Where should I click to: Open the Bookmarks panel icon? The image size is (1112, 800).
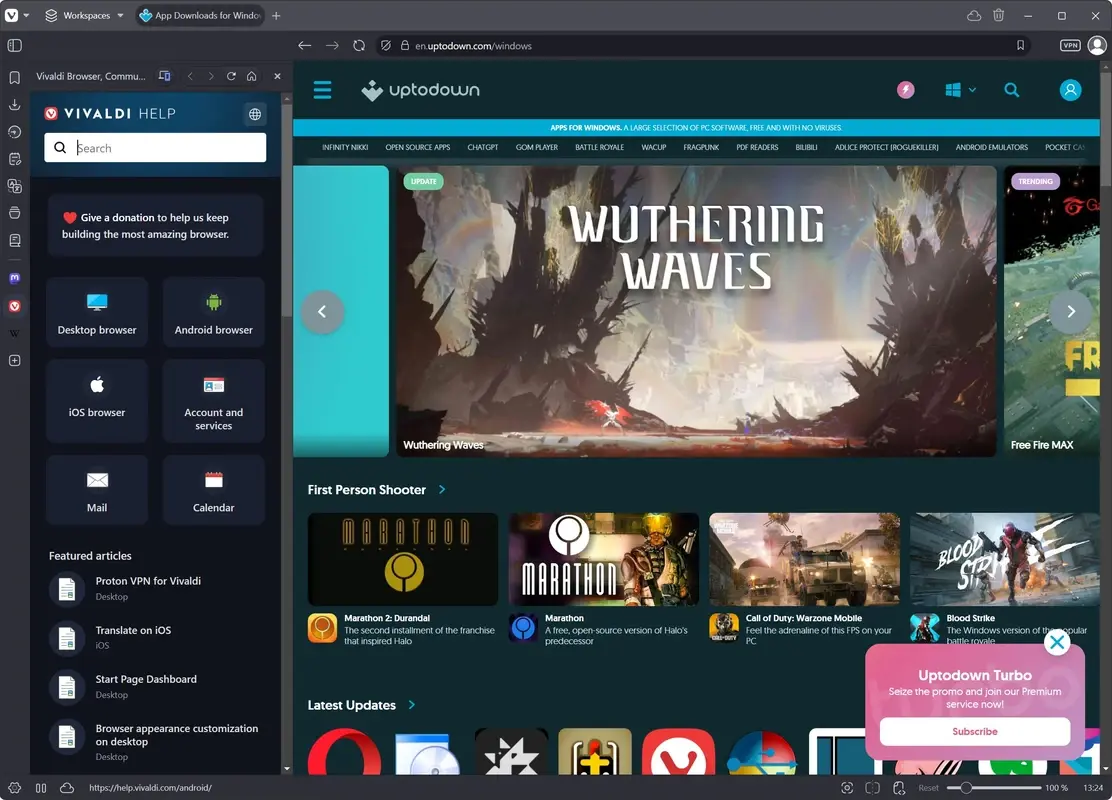point(14,76)
